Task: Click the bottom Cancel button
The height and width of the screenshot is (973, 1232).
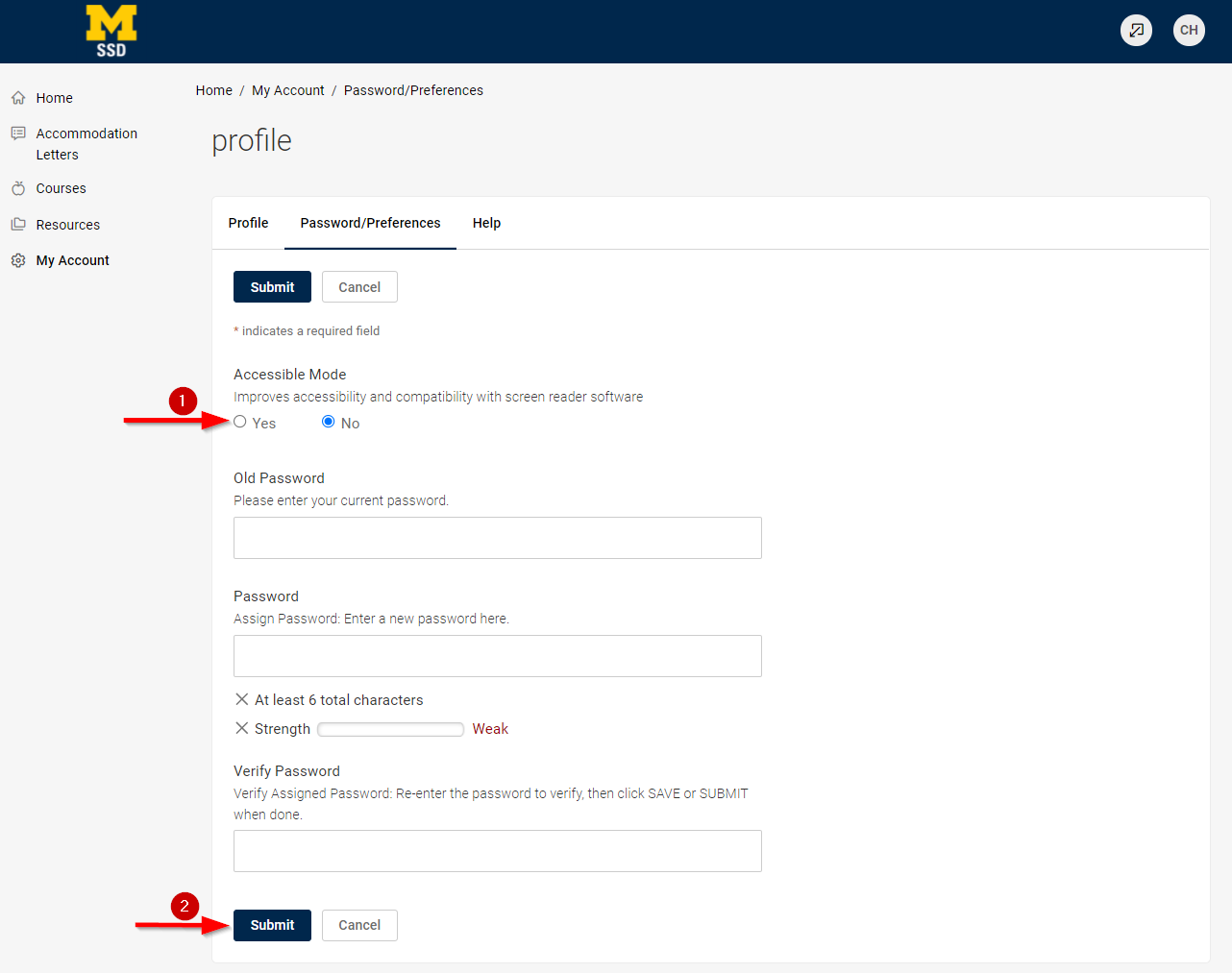Action: point(359,925)
